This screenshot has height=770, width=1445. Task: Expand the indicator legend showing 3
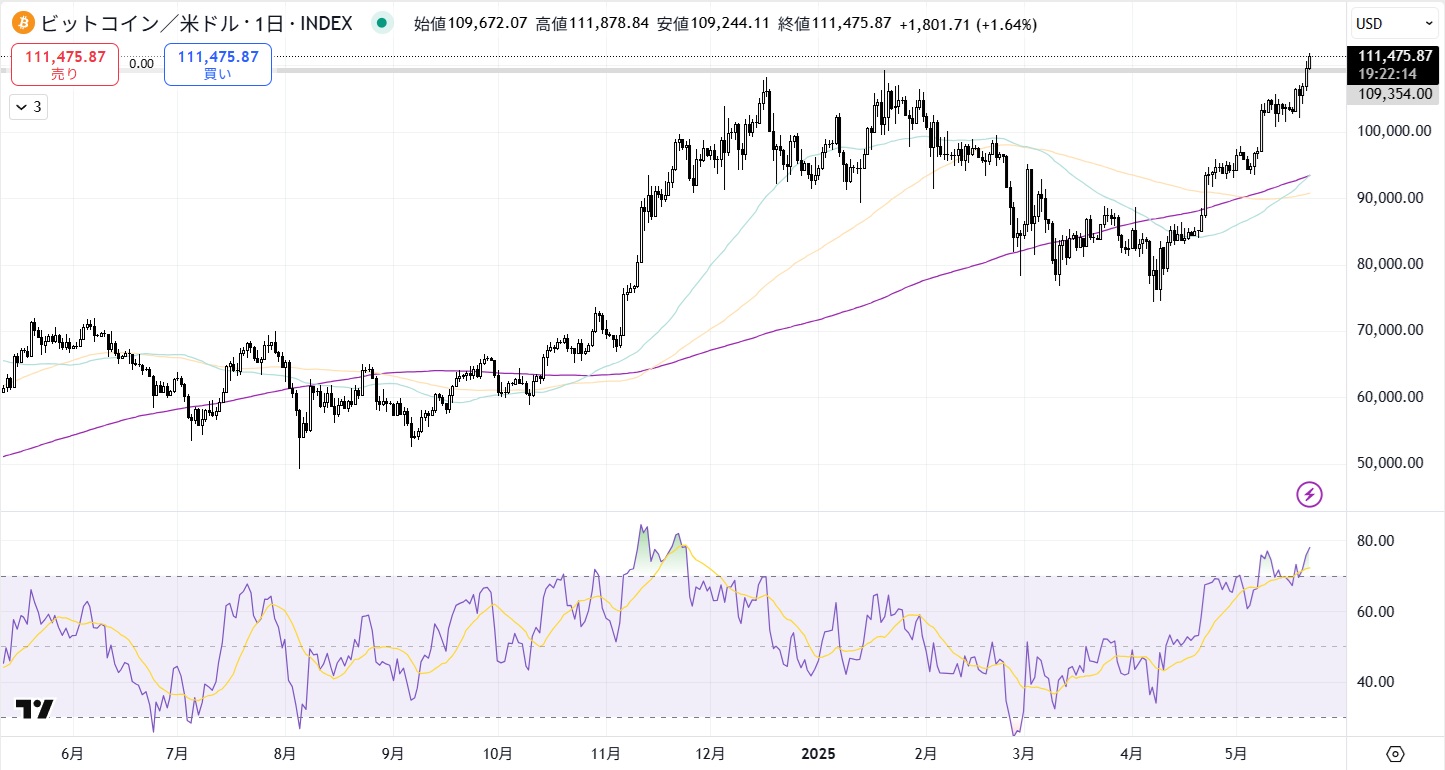tap(28, 107)
